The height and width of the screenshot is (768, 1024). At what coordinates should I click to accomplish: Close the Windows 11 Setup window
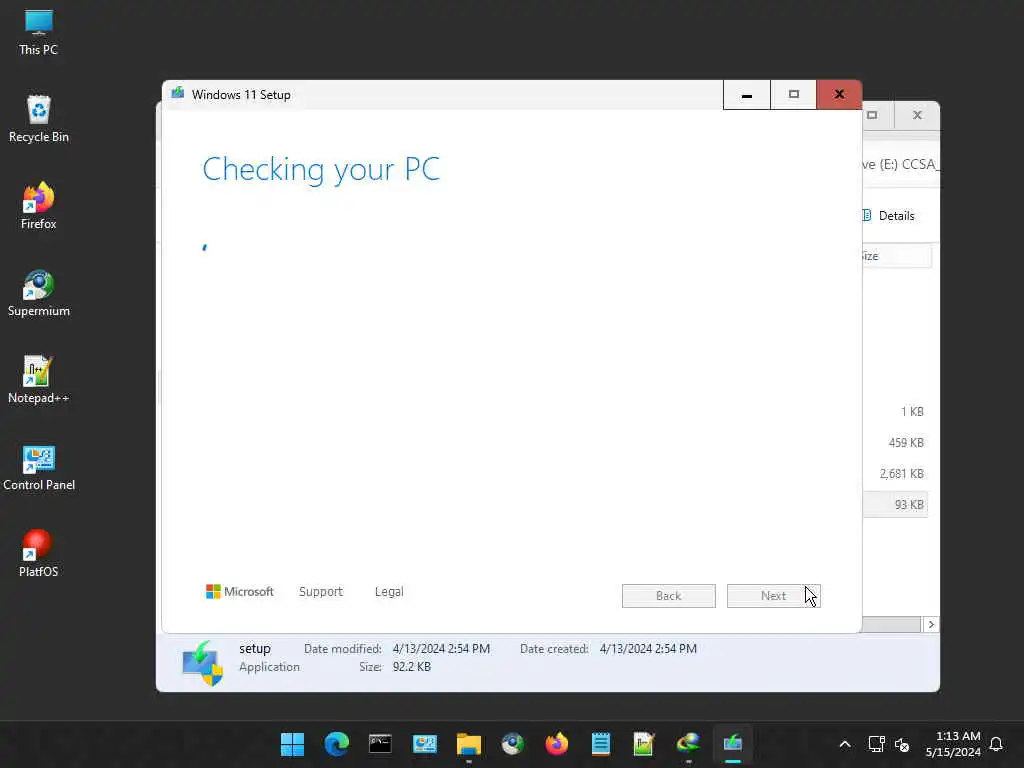839,95
